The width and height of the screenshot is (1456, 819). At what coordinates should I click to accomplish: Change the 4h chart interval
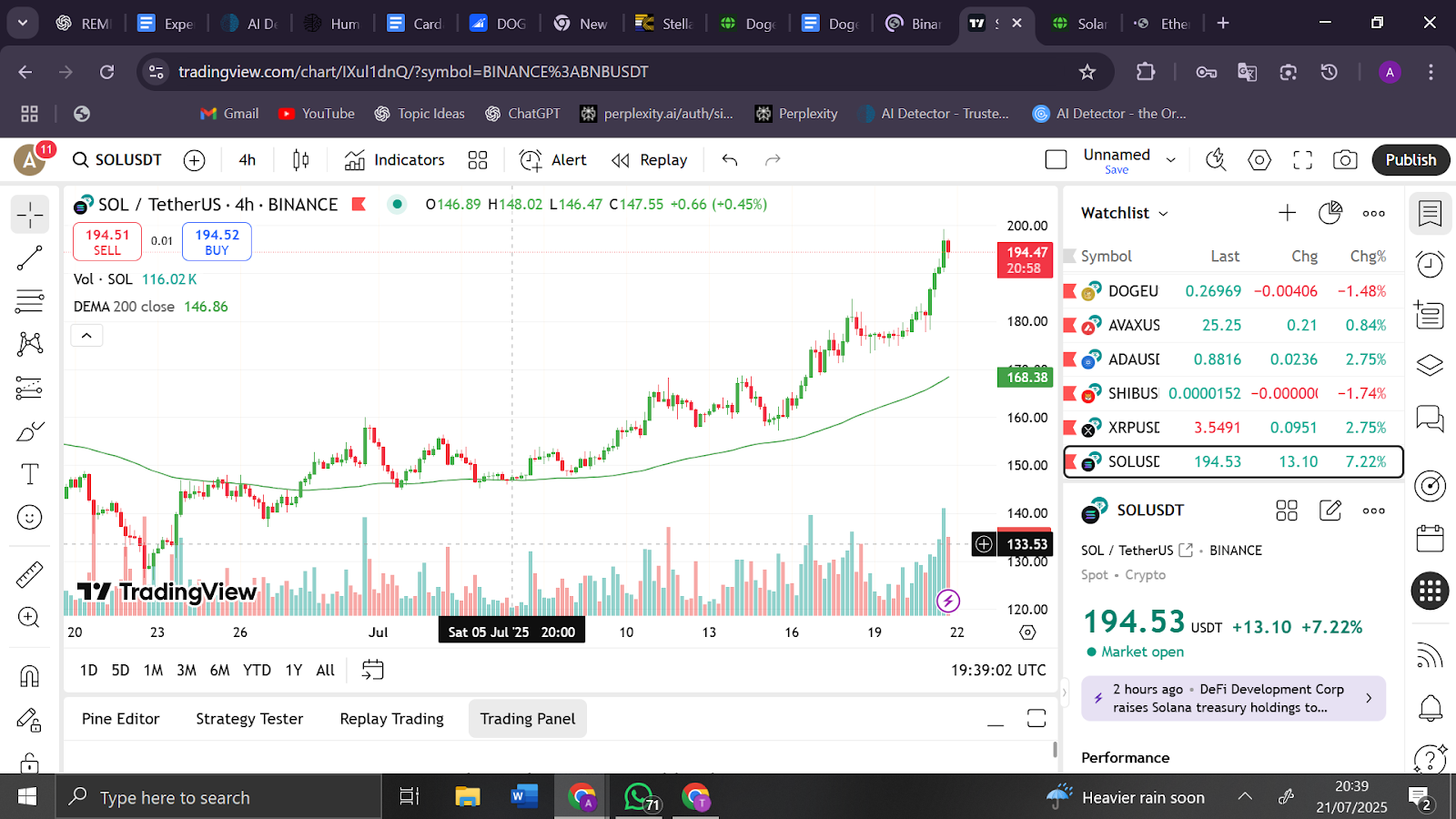248,160
